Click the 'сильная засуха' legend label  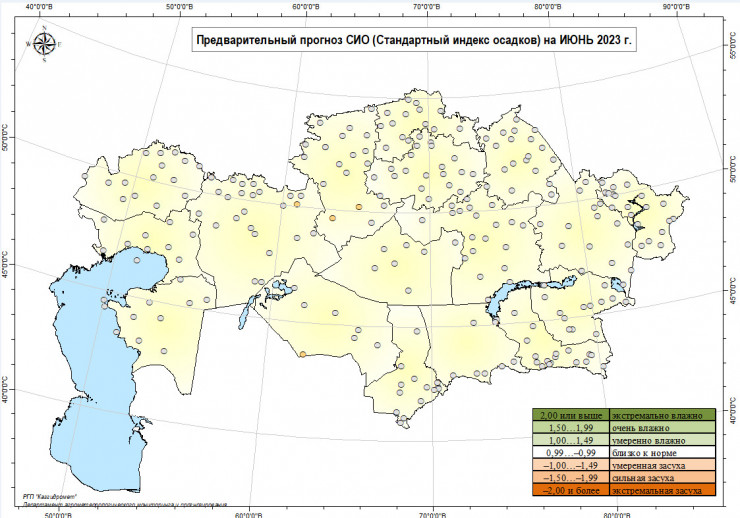click(x=647, y=478)
